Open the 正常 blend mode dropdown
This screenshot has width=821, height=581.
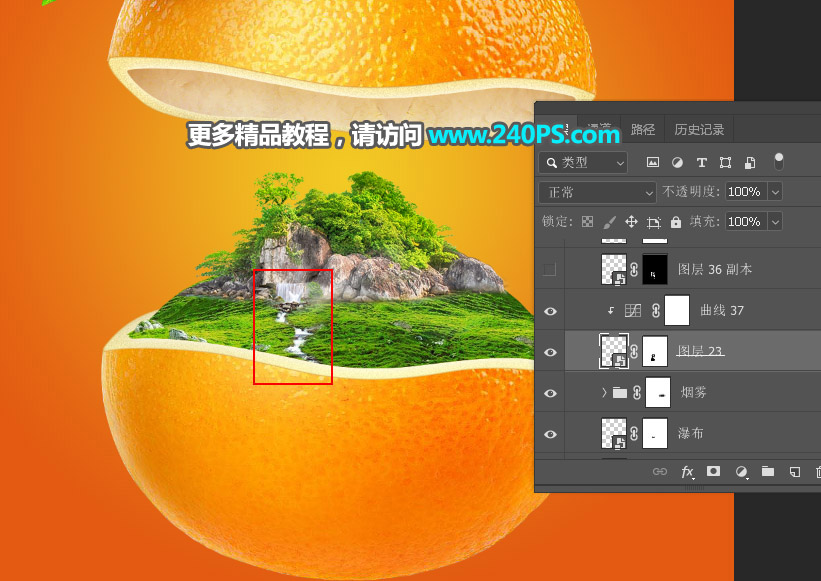597,193
